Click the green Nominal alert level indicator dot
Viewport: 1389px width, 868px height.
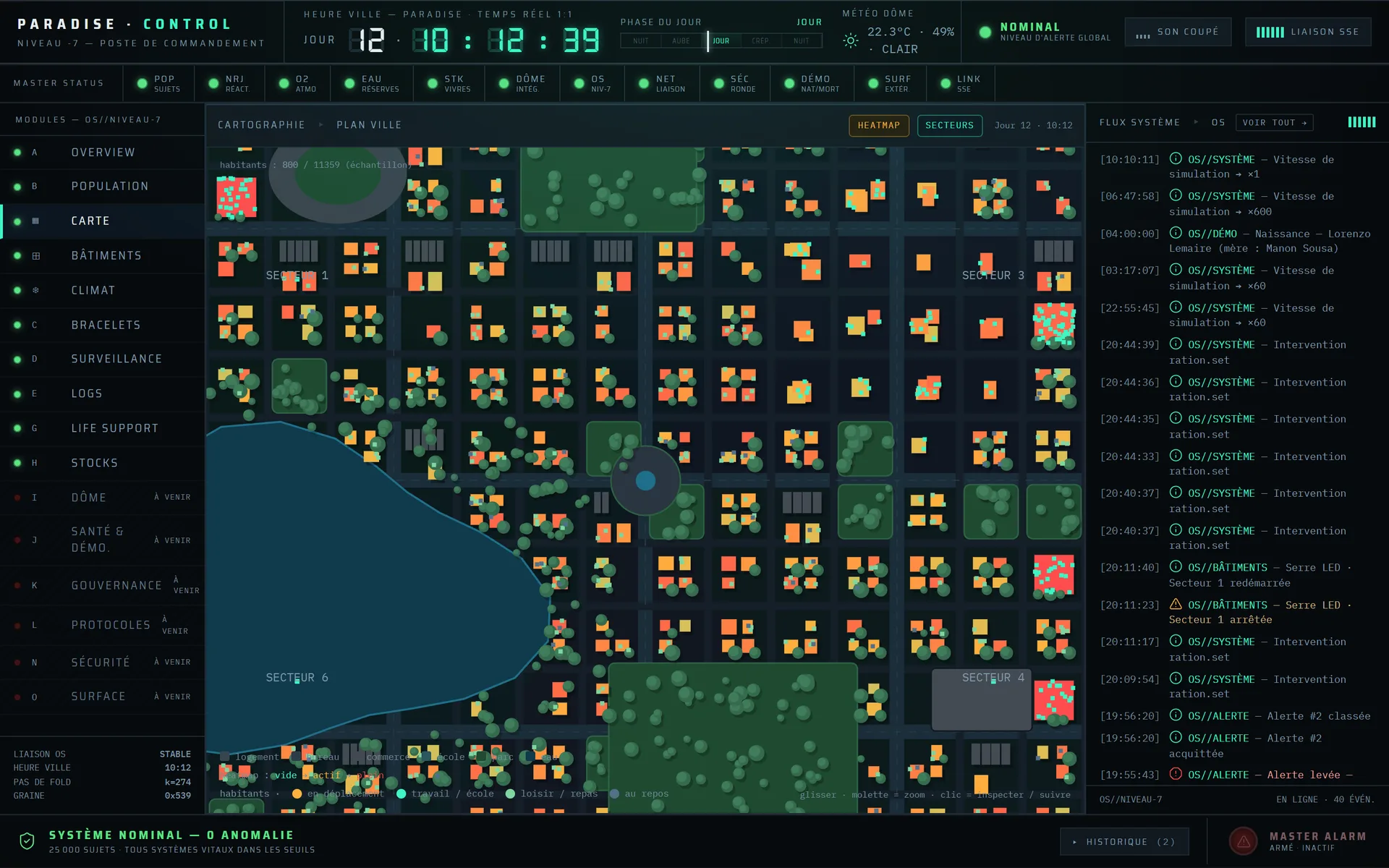point(985,32)
